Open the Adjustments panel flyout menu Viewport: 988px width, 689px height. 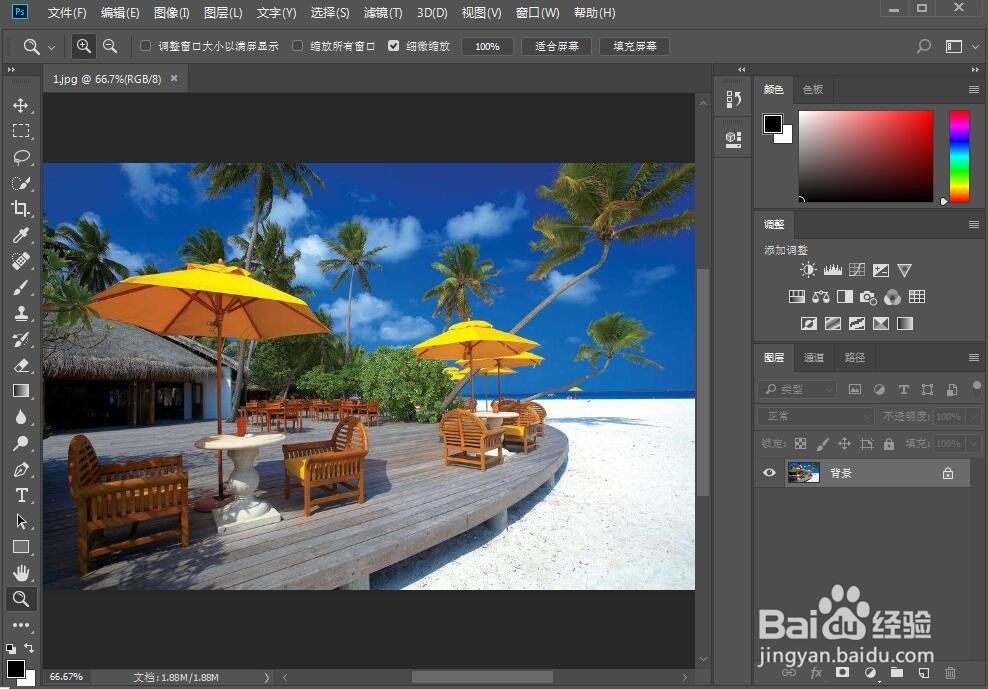974,224
